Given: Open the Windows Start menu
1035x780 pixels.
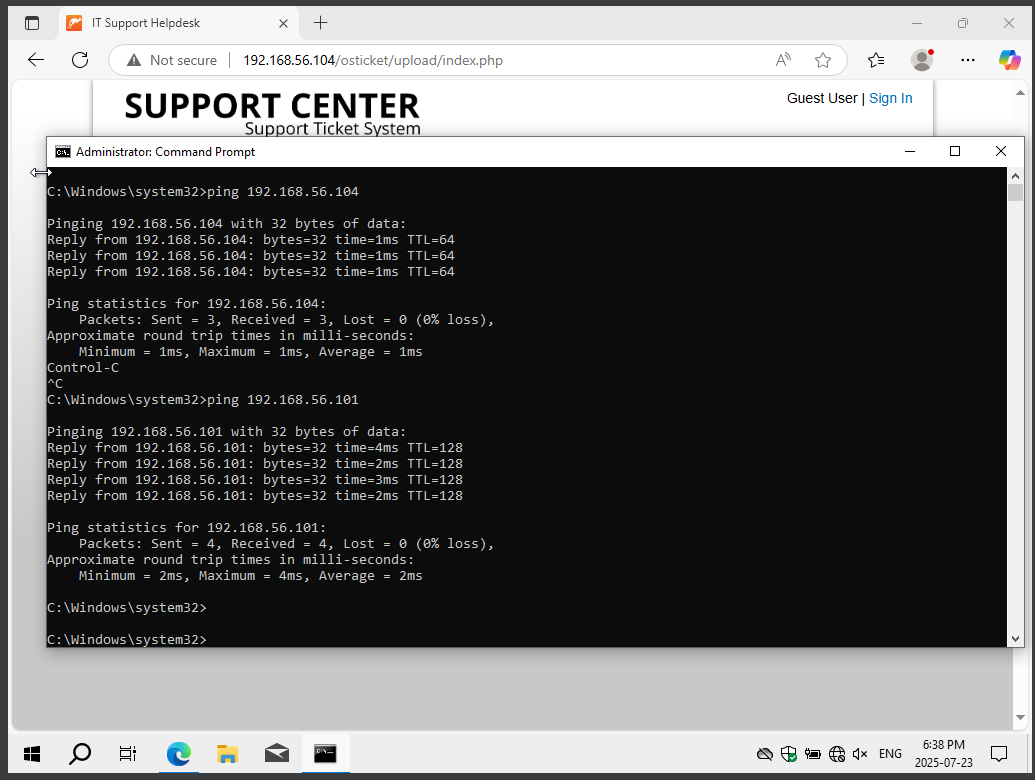Looking at the screenshot, I should click(32, 754).
